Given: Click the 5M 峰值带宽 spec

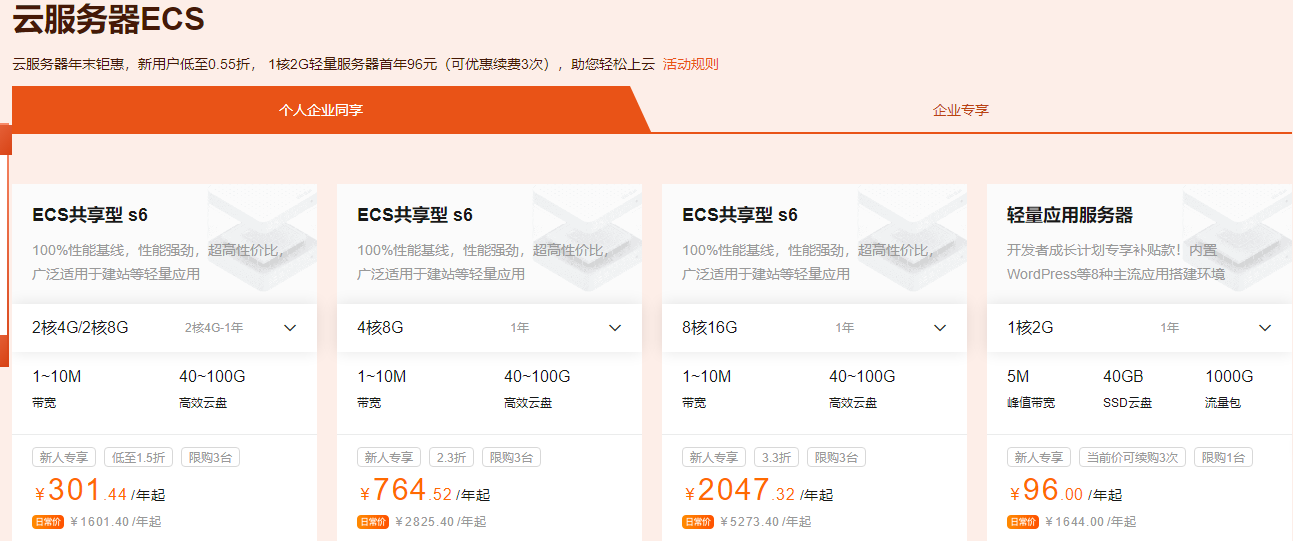Looking at the screenshot, I should click(1031, 389).
